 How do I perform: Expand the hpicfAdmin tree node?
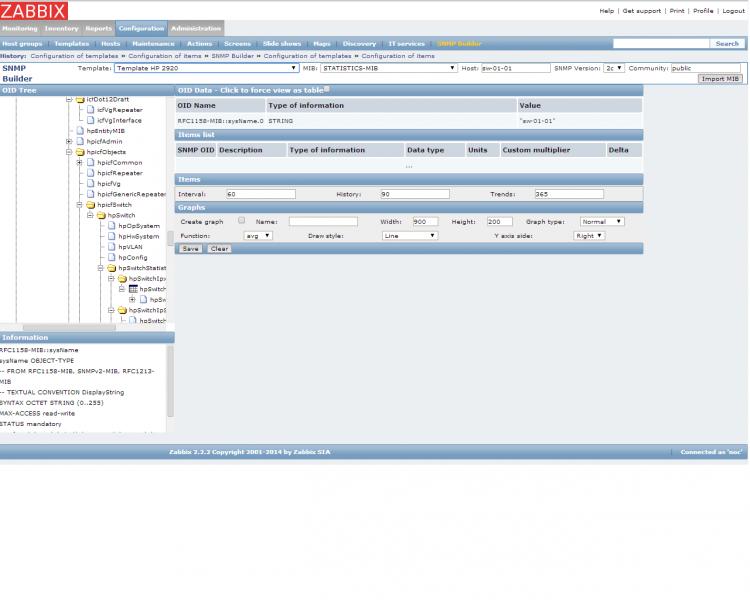pyautogui.click(x=69, y=142)
